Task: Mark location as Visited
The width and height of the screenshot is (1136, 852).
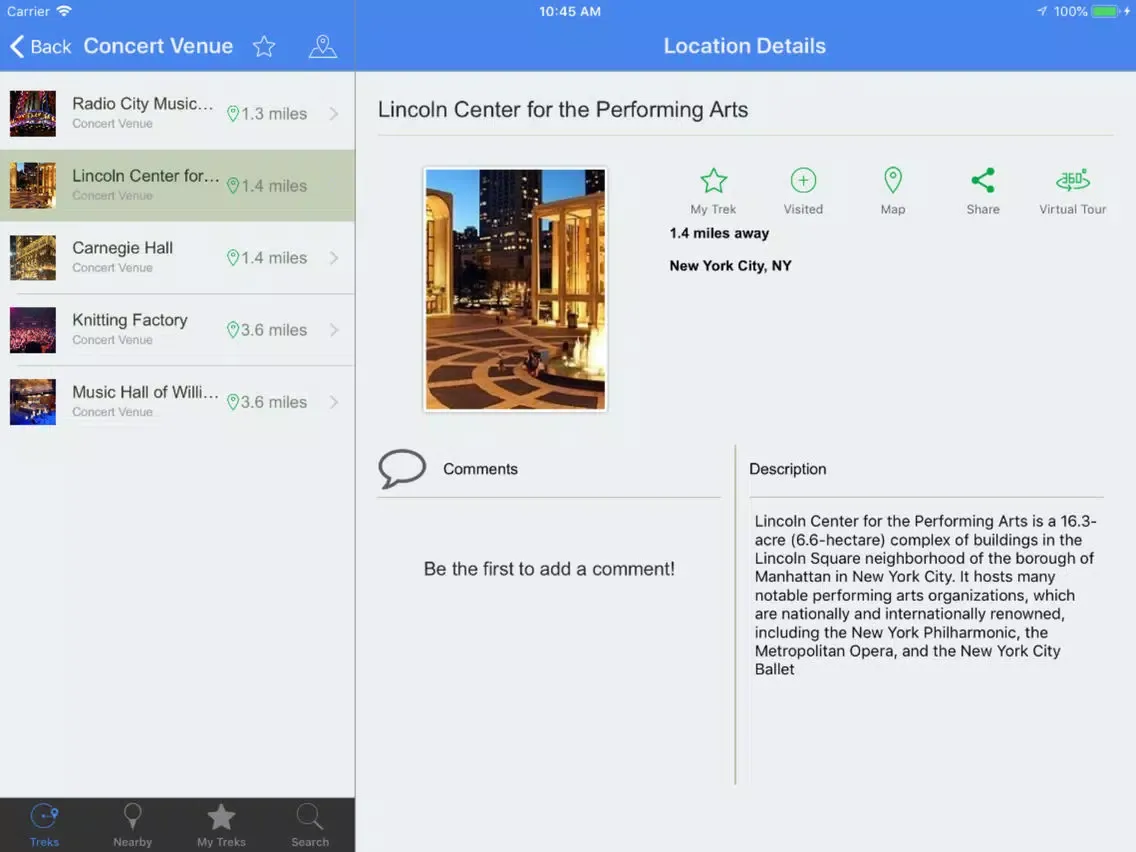Action: coord(803,191)
